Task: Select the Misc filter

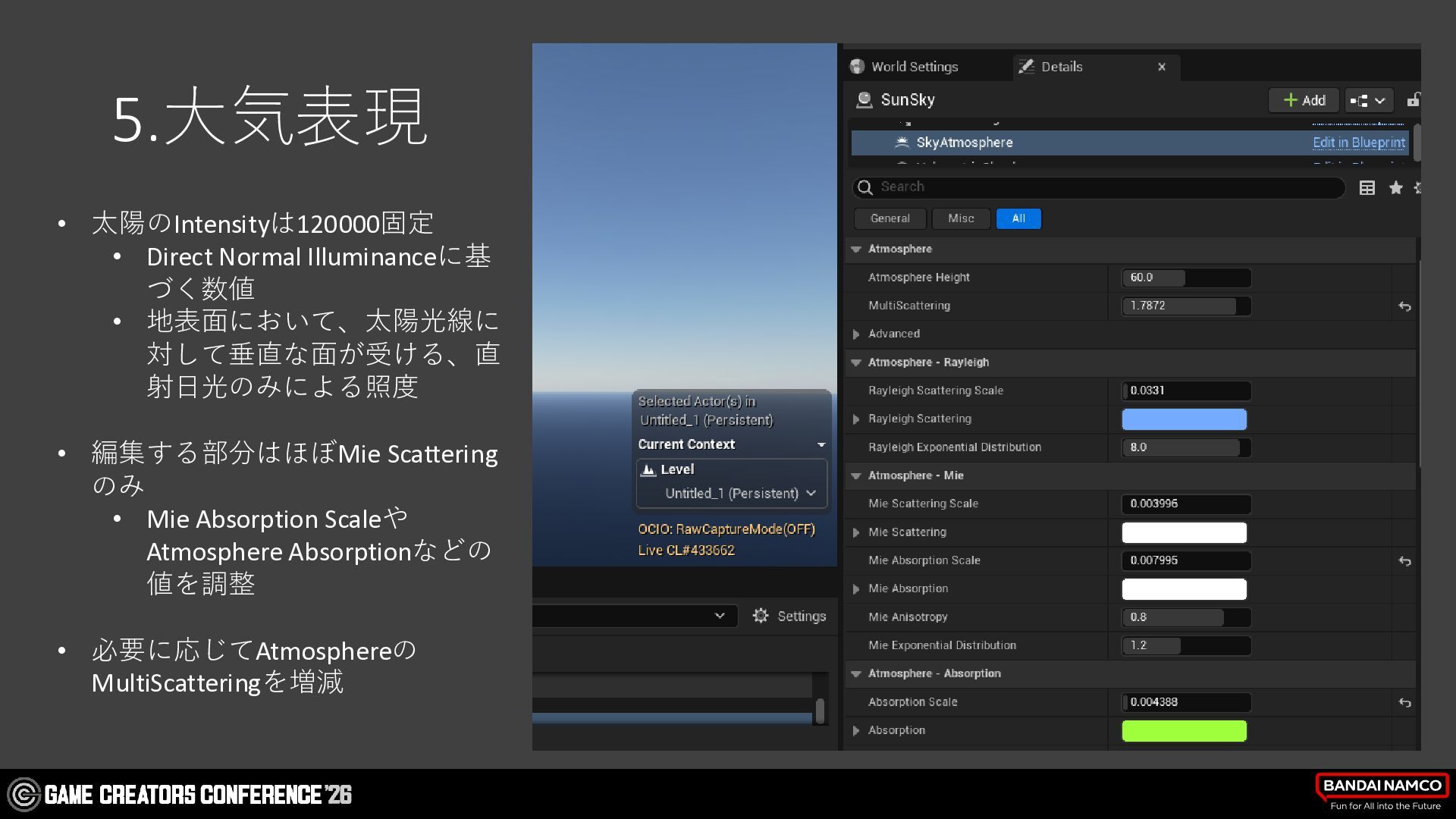Action: pyautogui.click(x=961, y=218)
